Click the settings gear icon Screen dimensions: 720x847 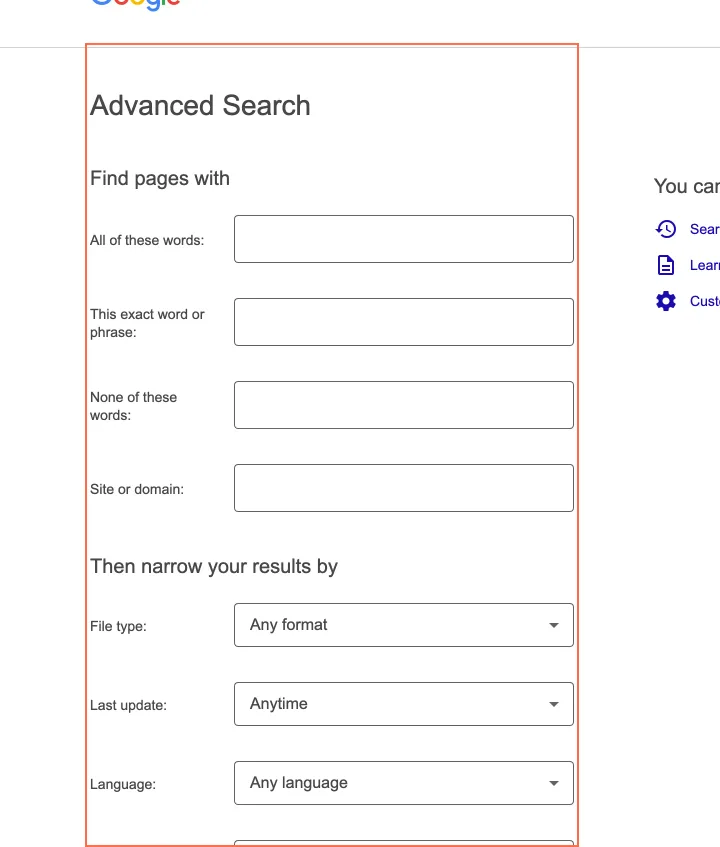pos(665,301)
